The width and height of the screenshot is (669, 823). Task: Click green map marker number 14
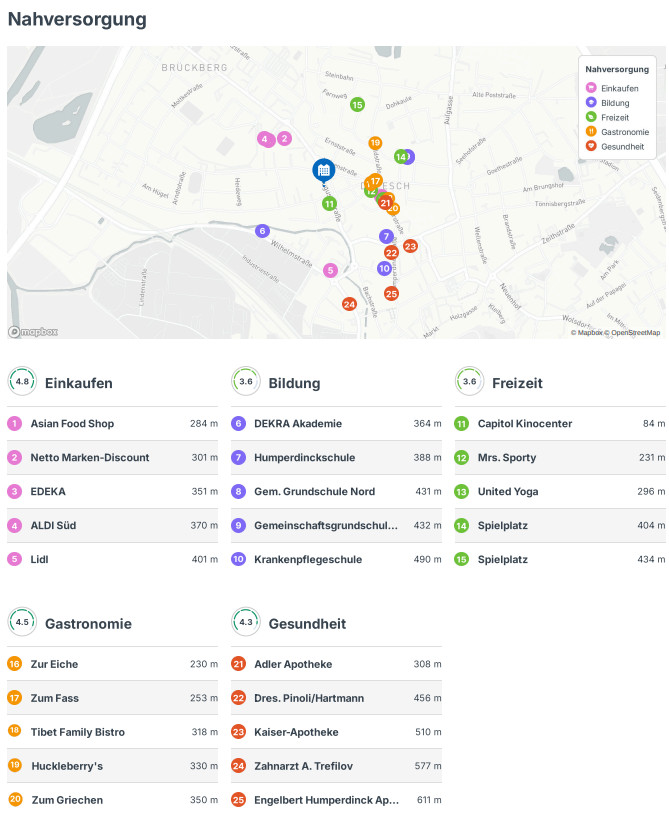point(401,156)
